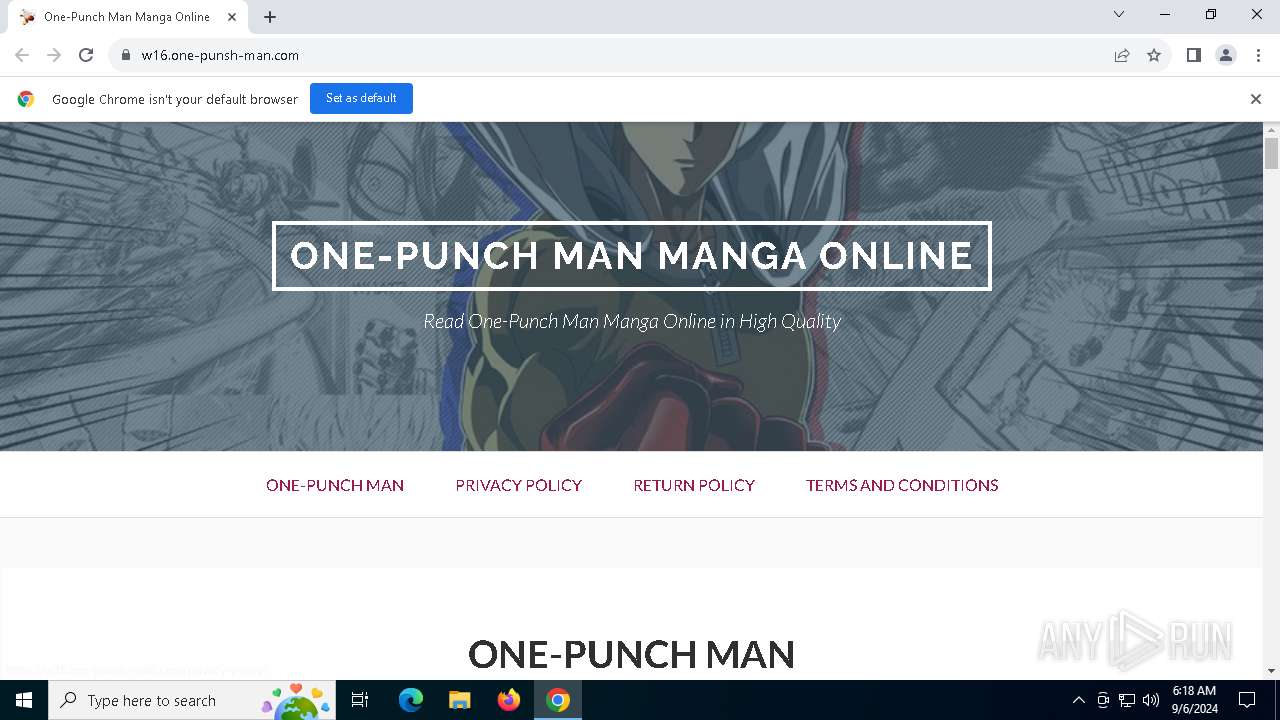This screenshot has width=1280, height=720.
Task: Click the tray icon left of network
Action: pos(1103,700)
